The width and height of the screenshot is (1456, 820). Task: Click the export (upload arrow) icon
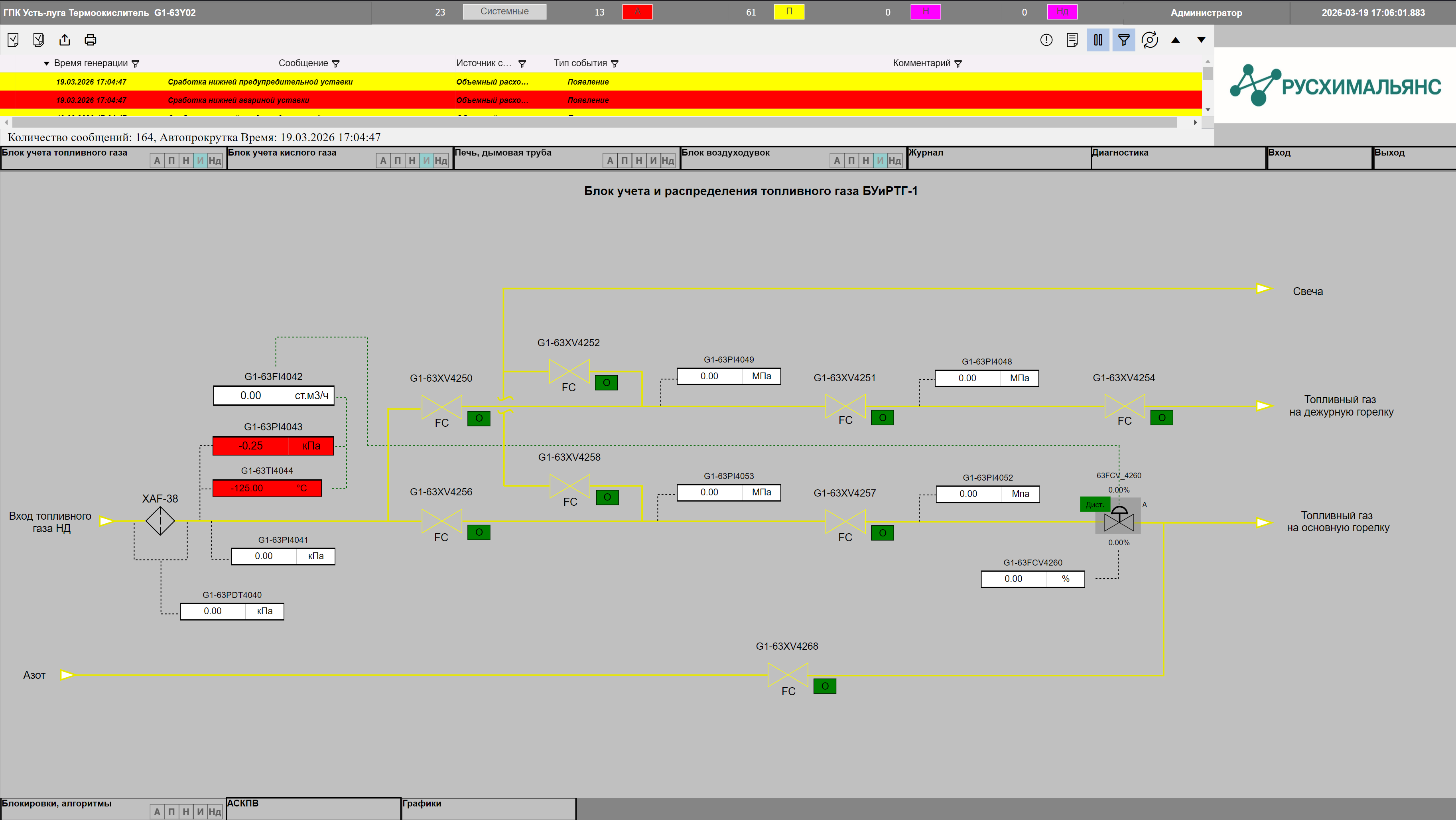(65, 39)
